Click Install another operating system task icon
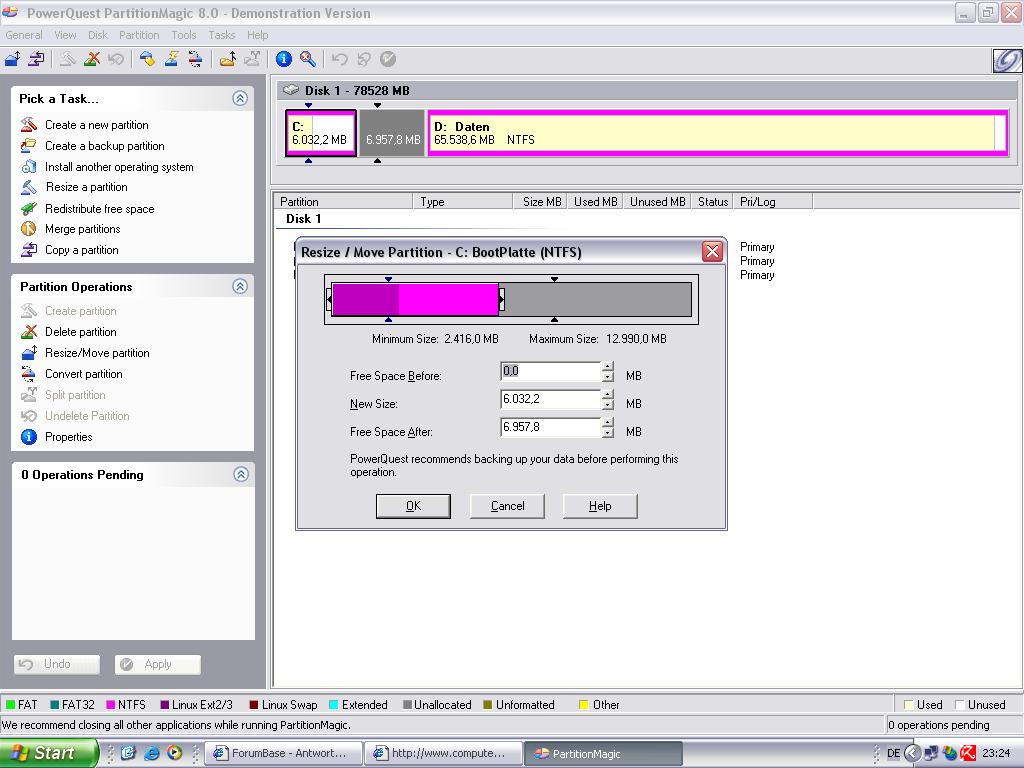This screenshot has width=1024, height=768. point(29,167)
